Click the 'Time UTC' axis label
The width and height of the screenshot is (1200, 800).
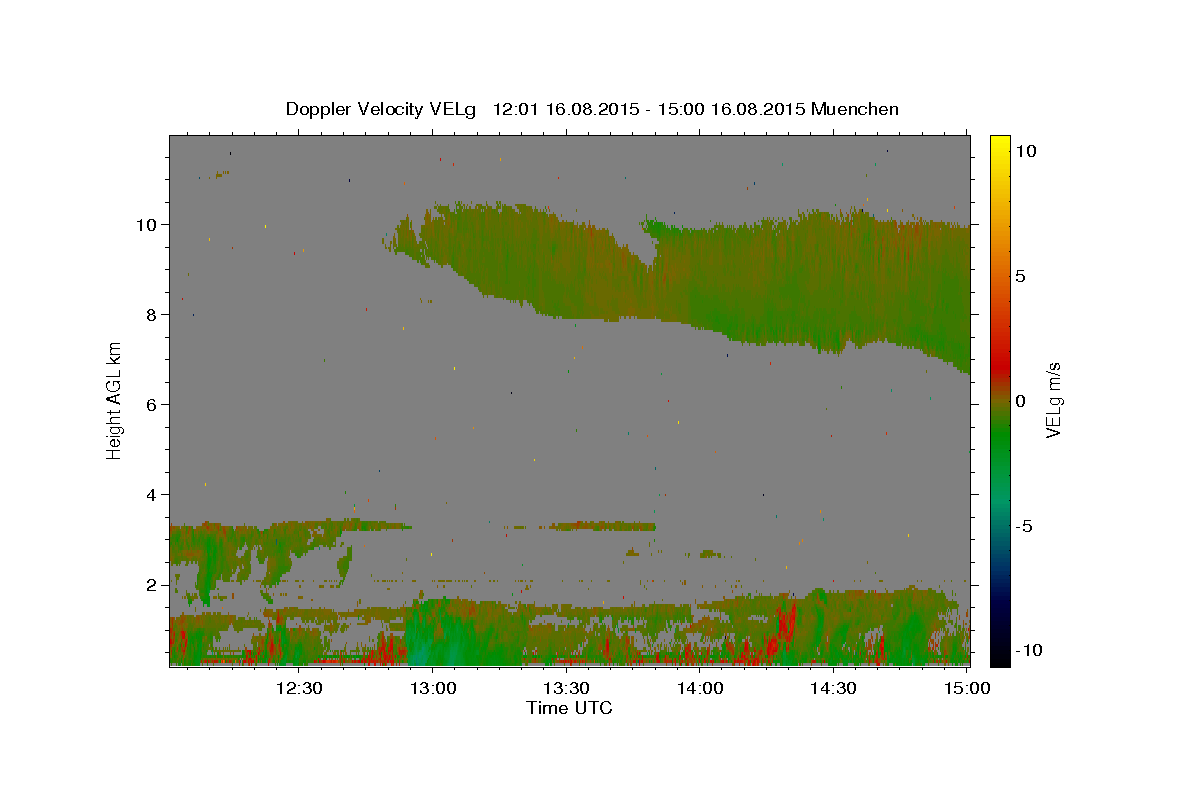(569, 708)
